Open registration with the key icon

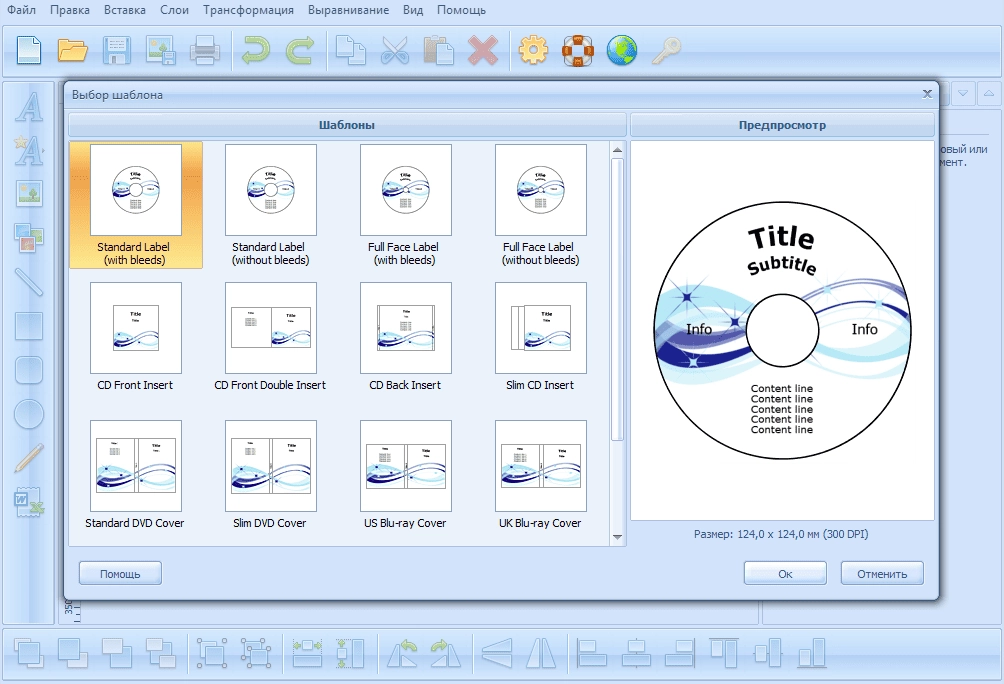(x=666, y=50)
